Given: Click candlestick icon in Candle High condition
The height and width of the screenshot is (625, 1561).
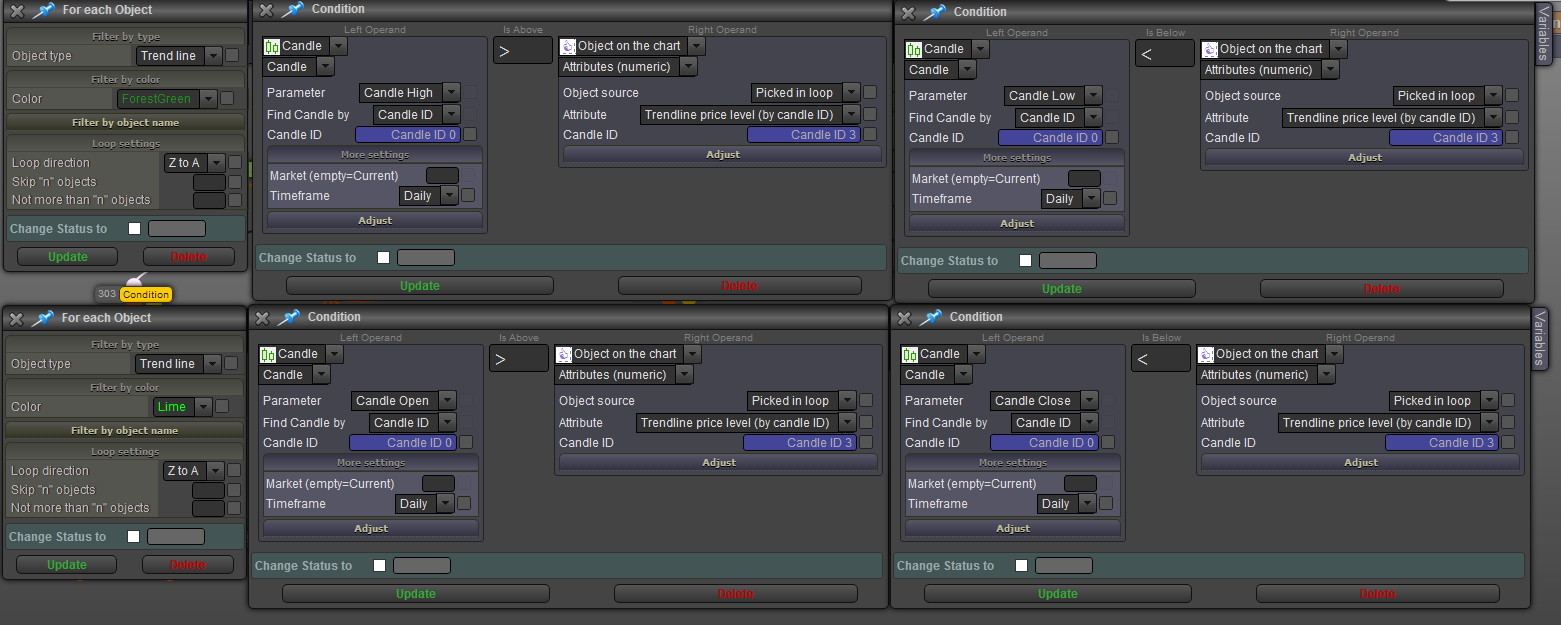Looking at the screenshot, I should [x=272, y=46].
